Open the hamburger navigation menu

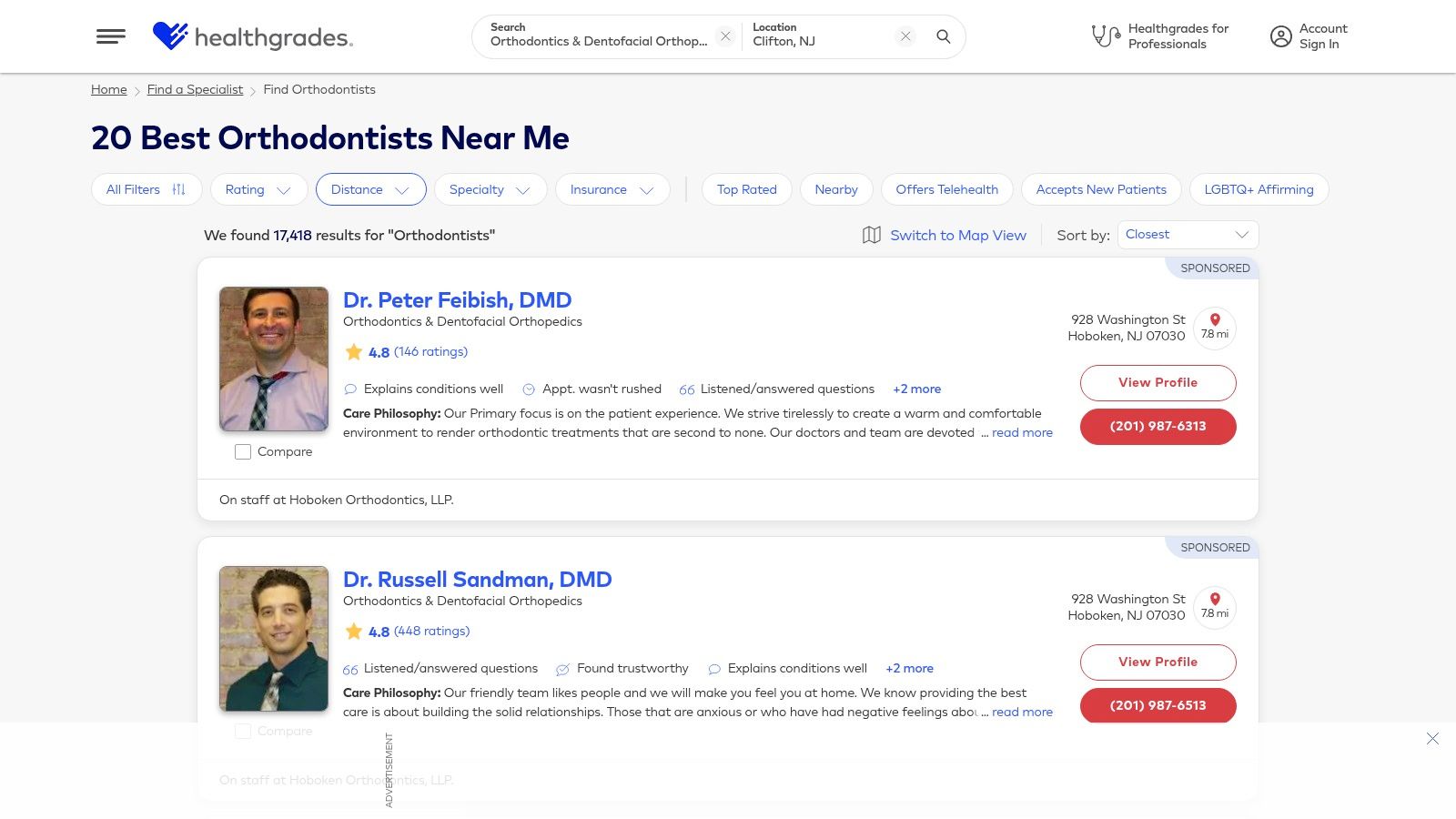(111, 36)
